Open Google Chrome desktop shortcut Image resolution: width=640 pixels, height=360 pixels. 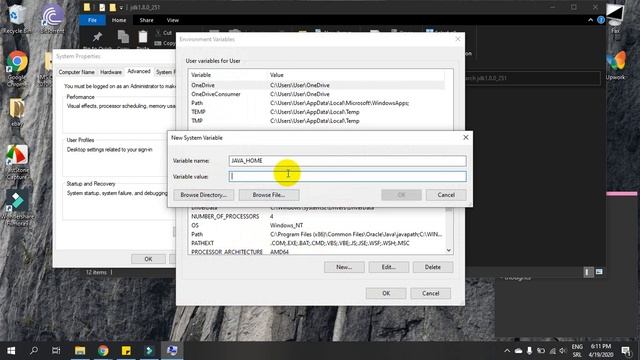pyautogui.click(x=17, y=69)
